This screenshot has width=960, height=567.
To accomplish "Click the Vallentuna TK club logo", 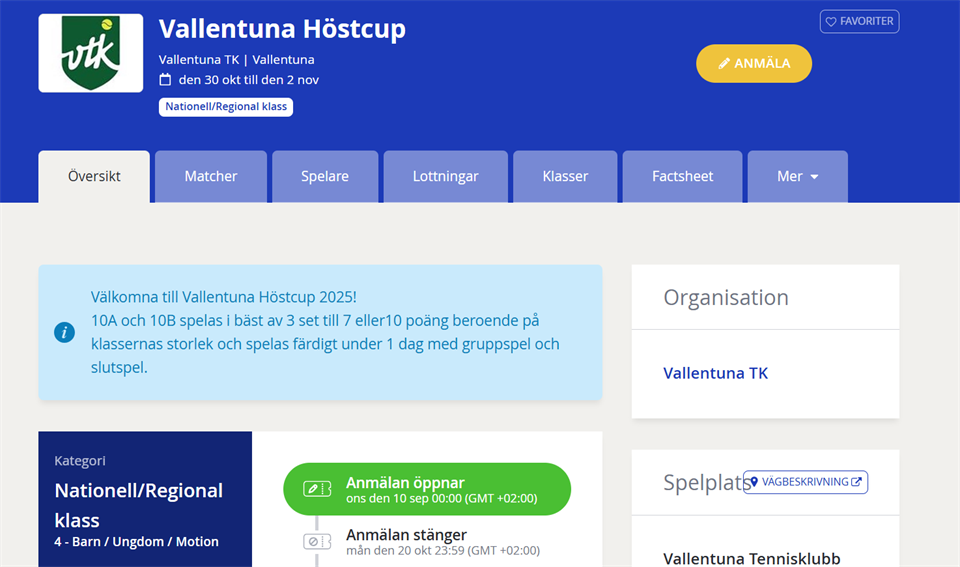I will [91, 53].
